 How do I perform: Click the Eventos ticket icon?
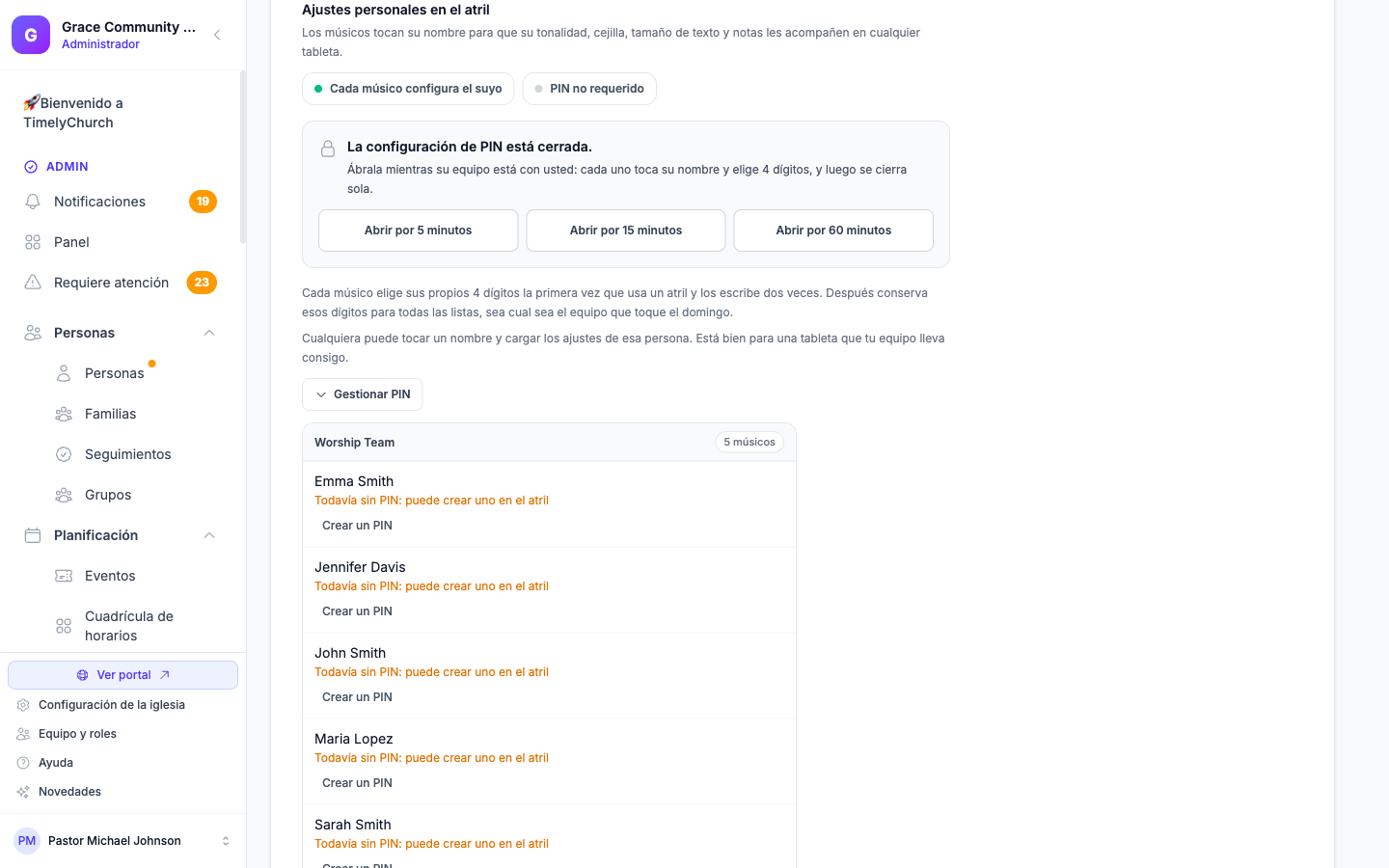pos(64,576)
